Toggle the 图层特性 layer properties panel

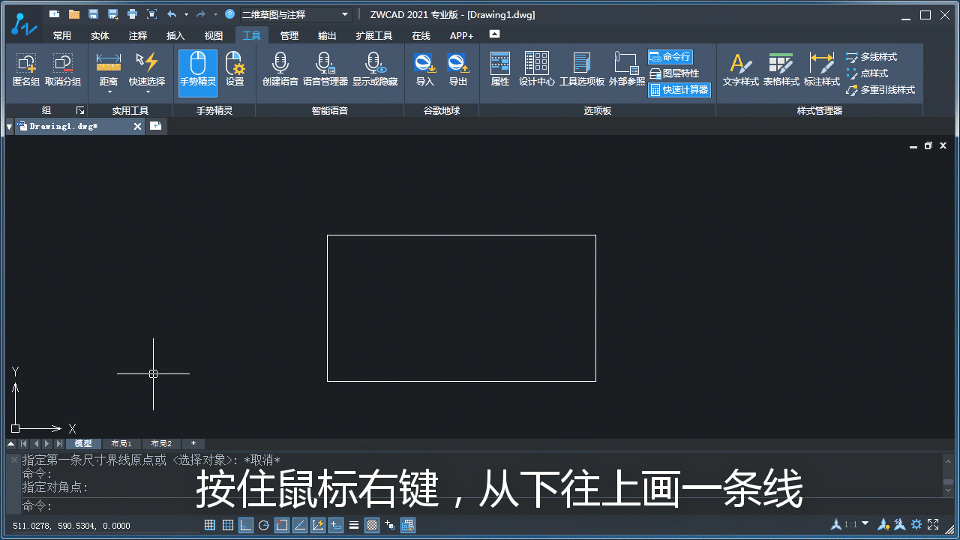coord(674,73)
